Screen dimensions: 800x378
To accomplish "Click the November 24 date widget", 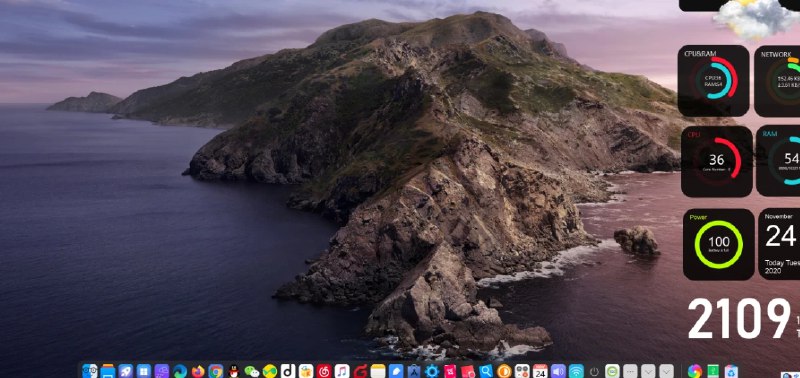I will click(x=779, y=244).
